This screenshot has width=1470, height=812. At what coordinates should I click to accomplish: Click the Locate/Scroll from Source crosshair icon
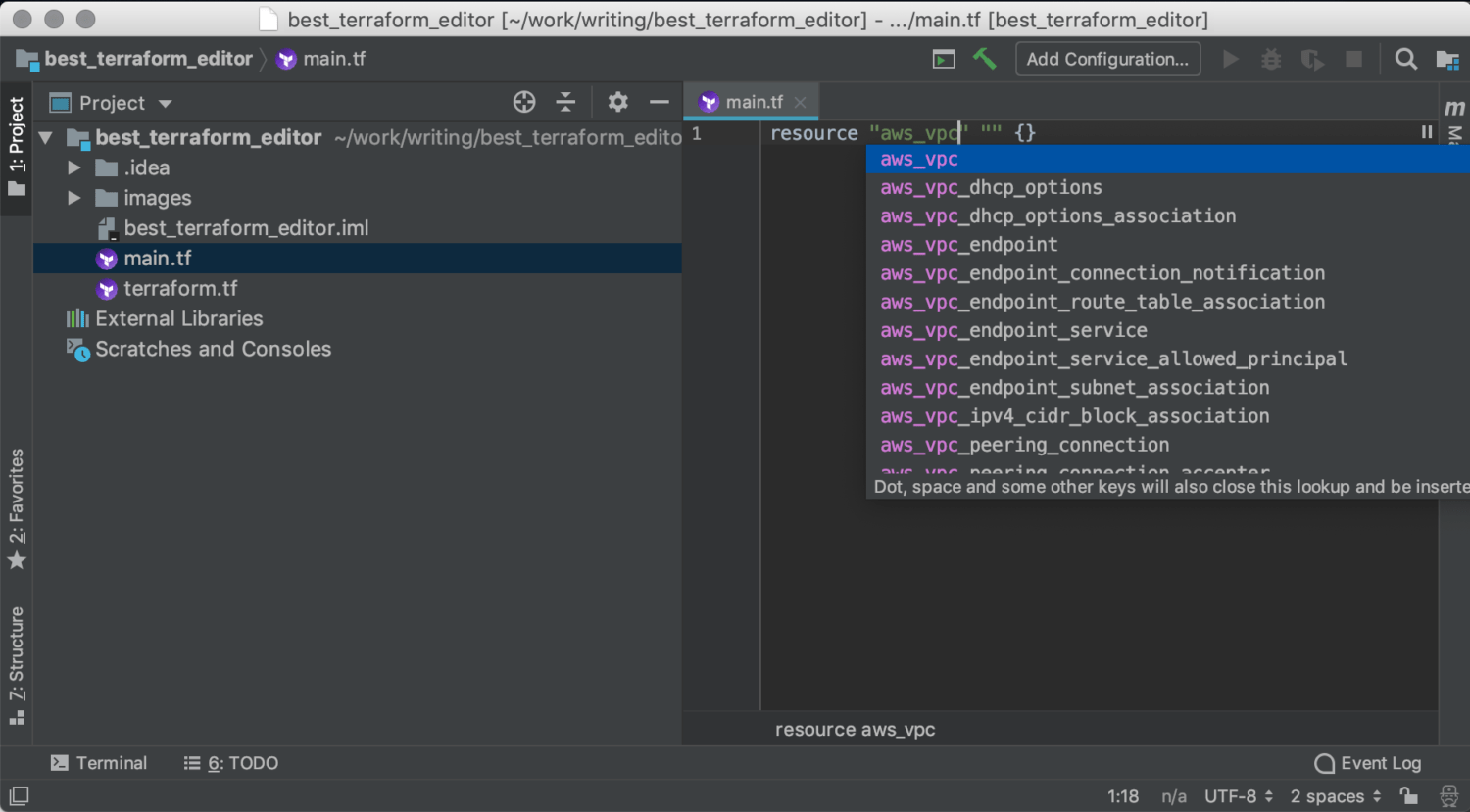(x=524, y=102)
